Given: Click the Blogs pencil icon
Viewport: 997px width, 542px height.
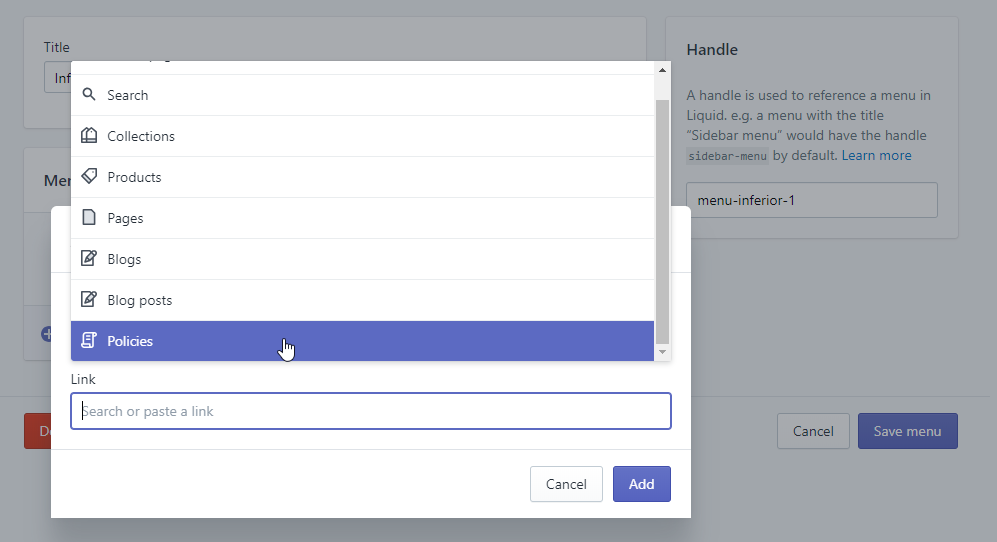Looking at the screenshot, I should pos(89,259).
